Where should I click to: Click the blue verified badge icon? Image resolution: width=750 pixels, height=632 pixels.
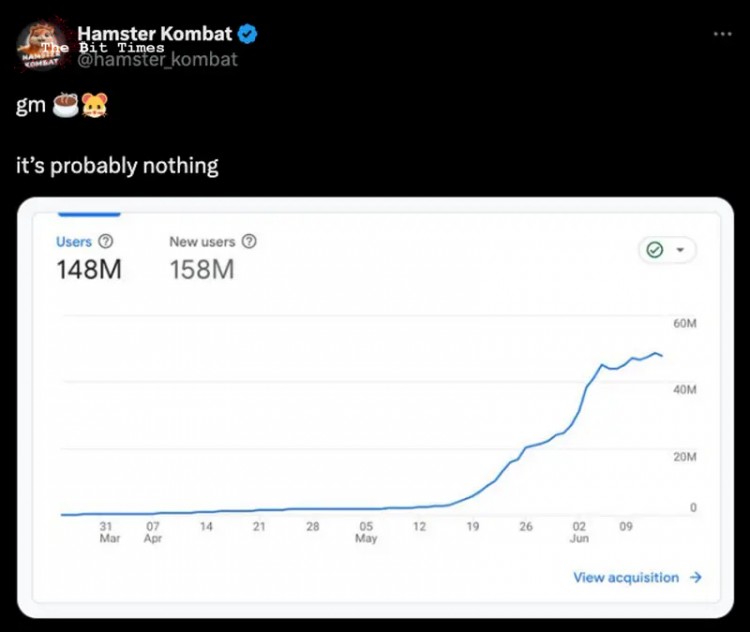[247, 34]
